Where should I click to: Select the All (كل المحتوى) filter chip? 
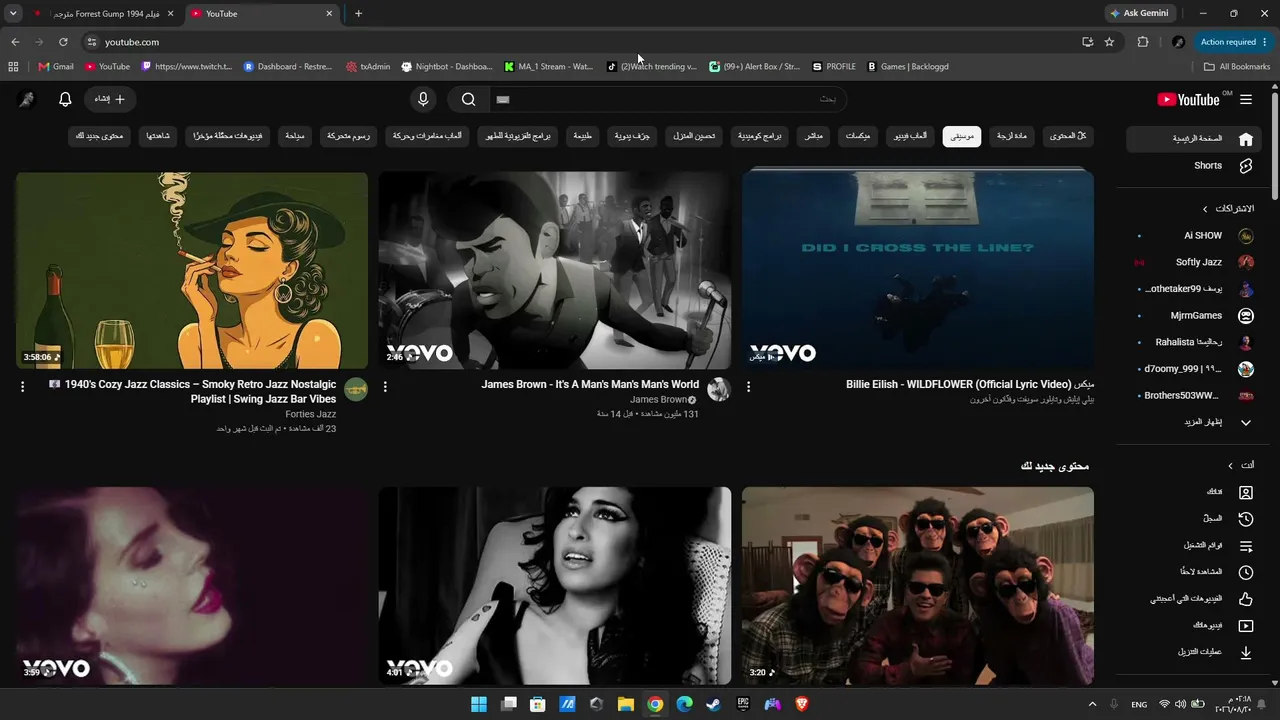pos(1068,136)
